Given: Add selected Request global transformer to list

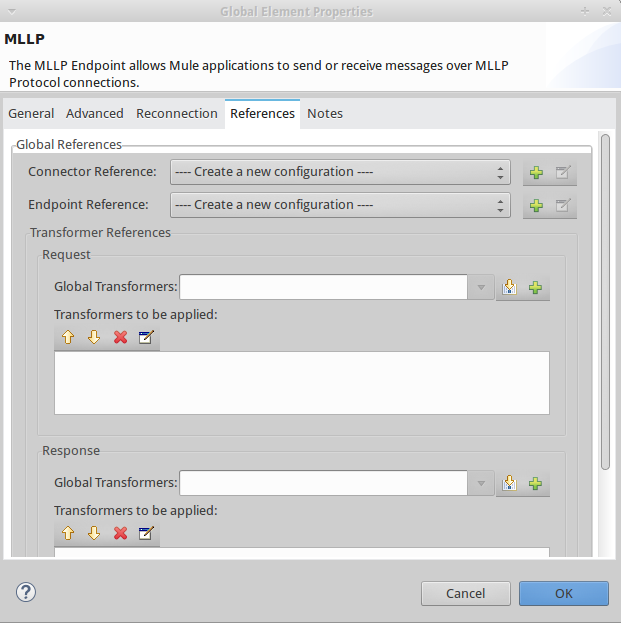Looking at the screenshot, I should coord(509,287).
